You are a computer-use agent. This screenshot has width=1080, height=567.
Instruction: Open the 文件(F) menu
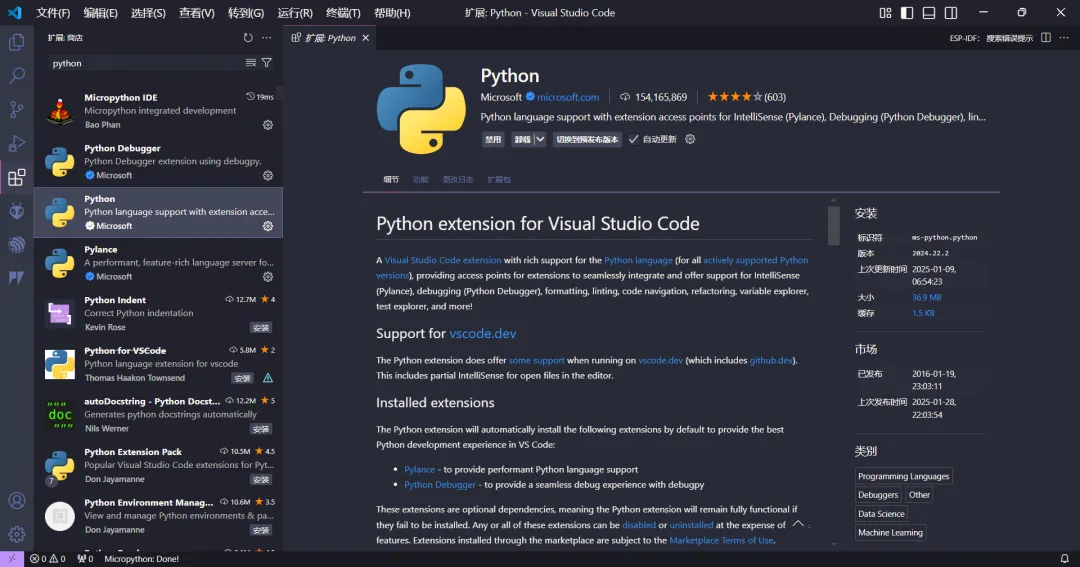53,13
